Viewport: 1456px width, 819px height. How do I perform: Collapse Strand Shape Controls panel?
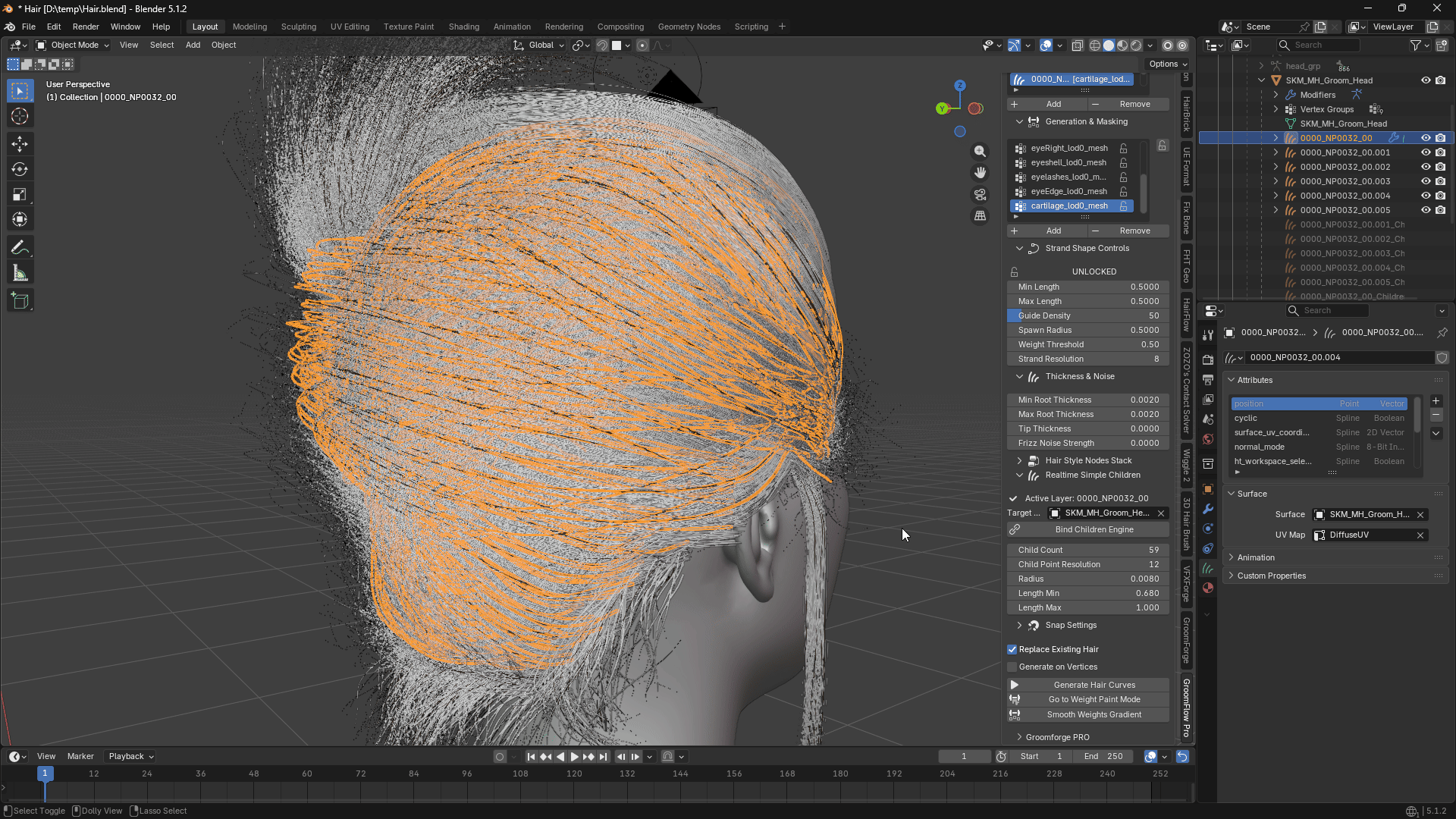coord(1019,249)
